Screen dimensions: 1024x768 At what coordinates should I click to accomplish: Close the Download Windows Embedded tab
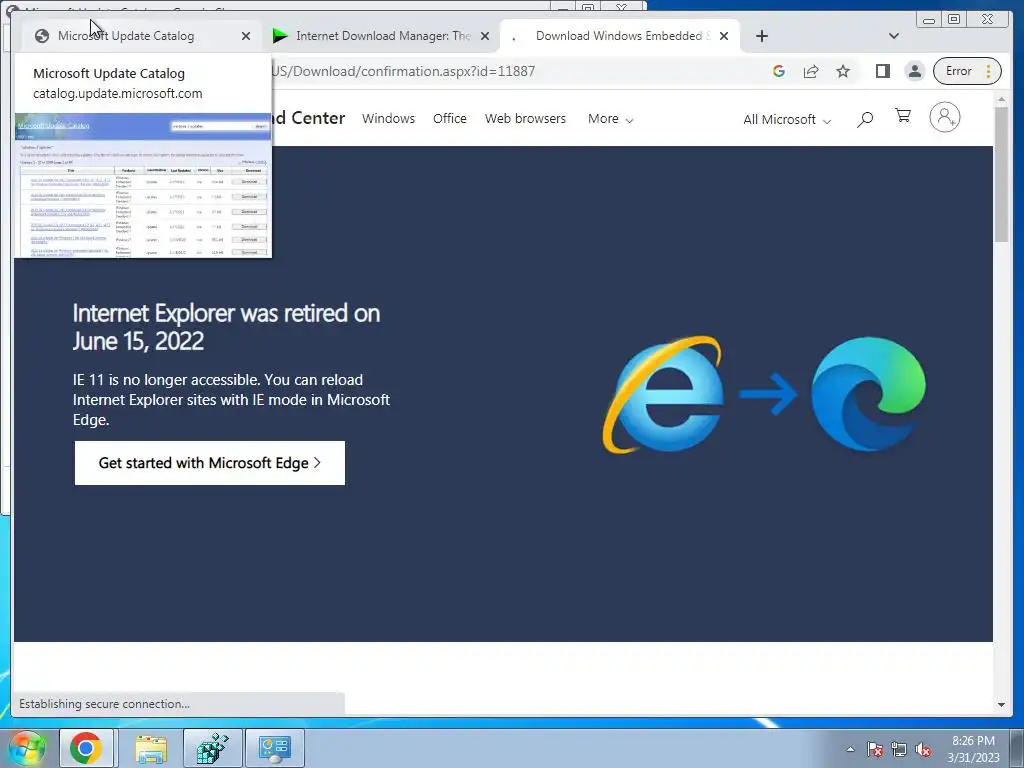click(x=724, y=36)
